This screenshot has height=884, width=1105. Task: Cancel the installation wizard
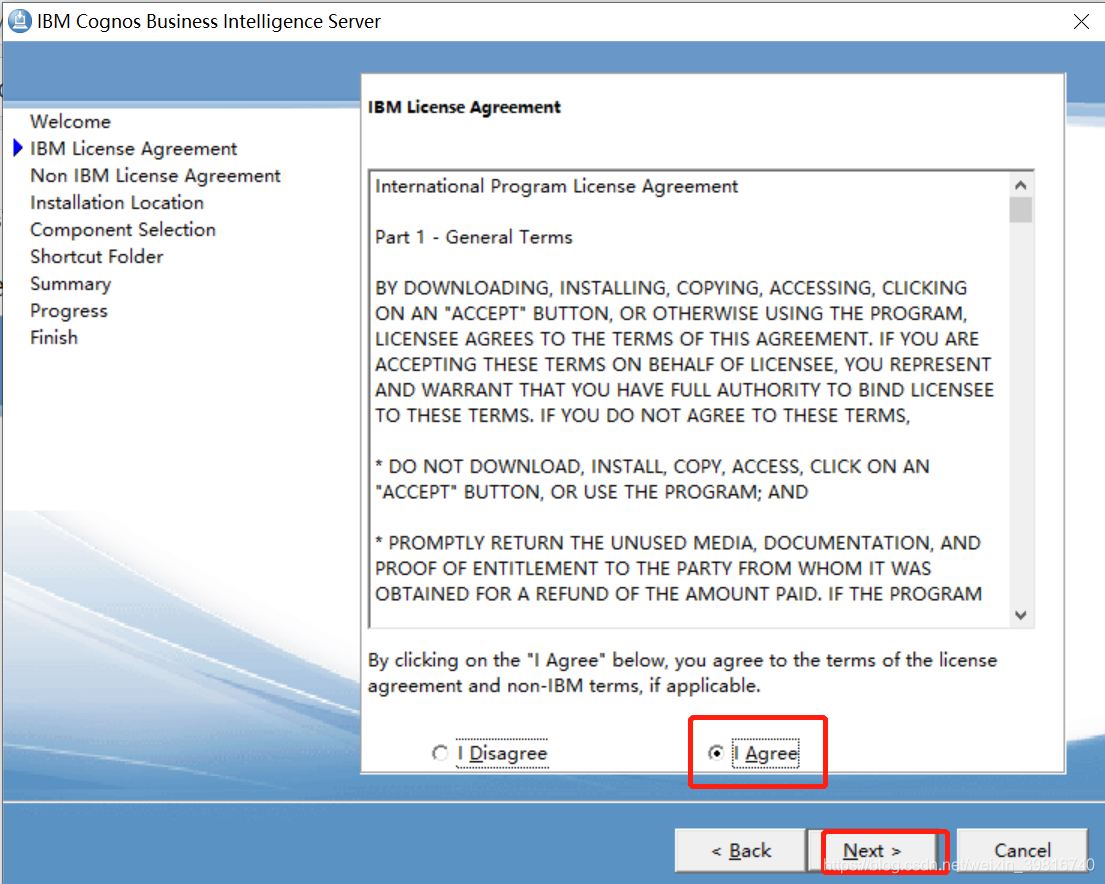[1022, 850]
